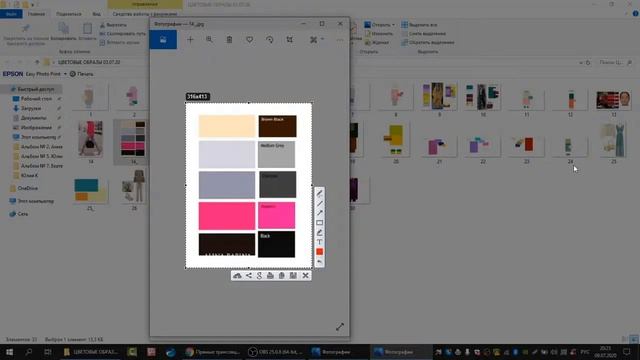Open the red Lightshot color picker

[320, 252]
